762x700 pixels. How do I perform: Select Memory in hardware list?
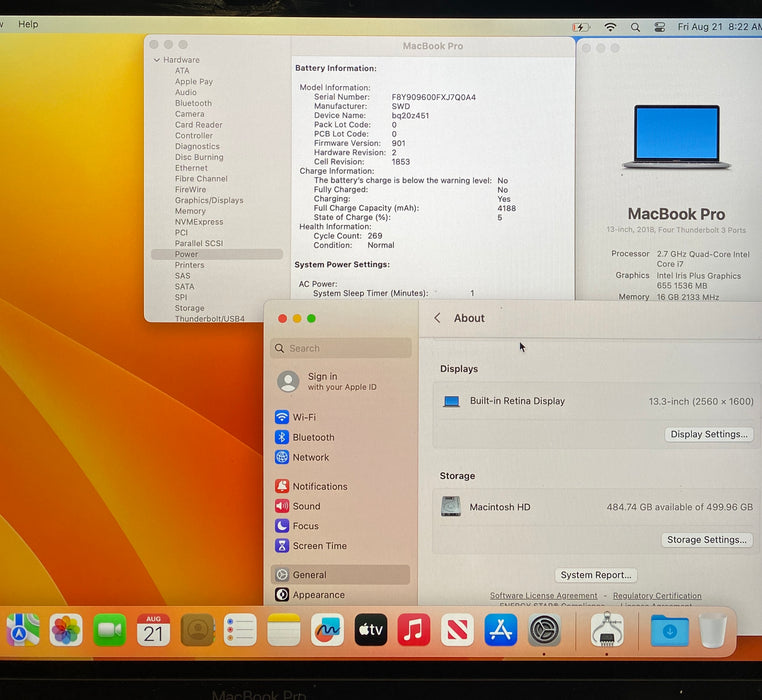click(x=190, y=211)
